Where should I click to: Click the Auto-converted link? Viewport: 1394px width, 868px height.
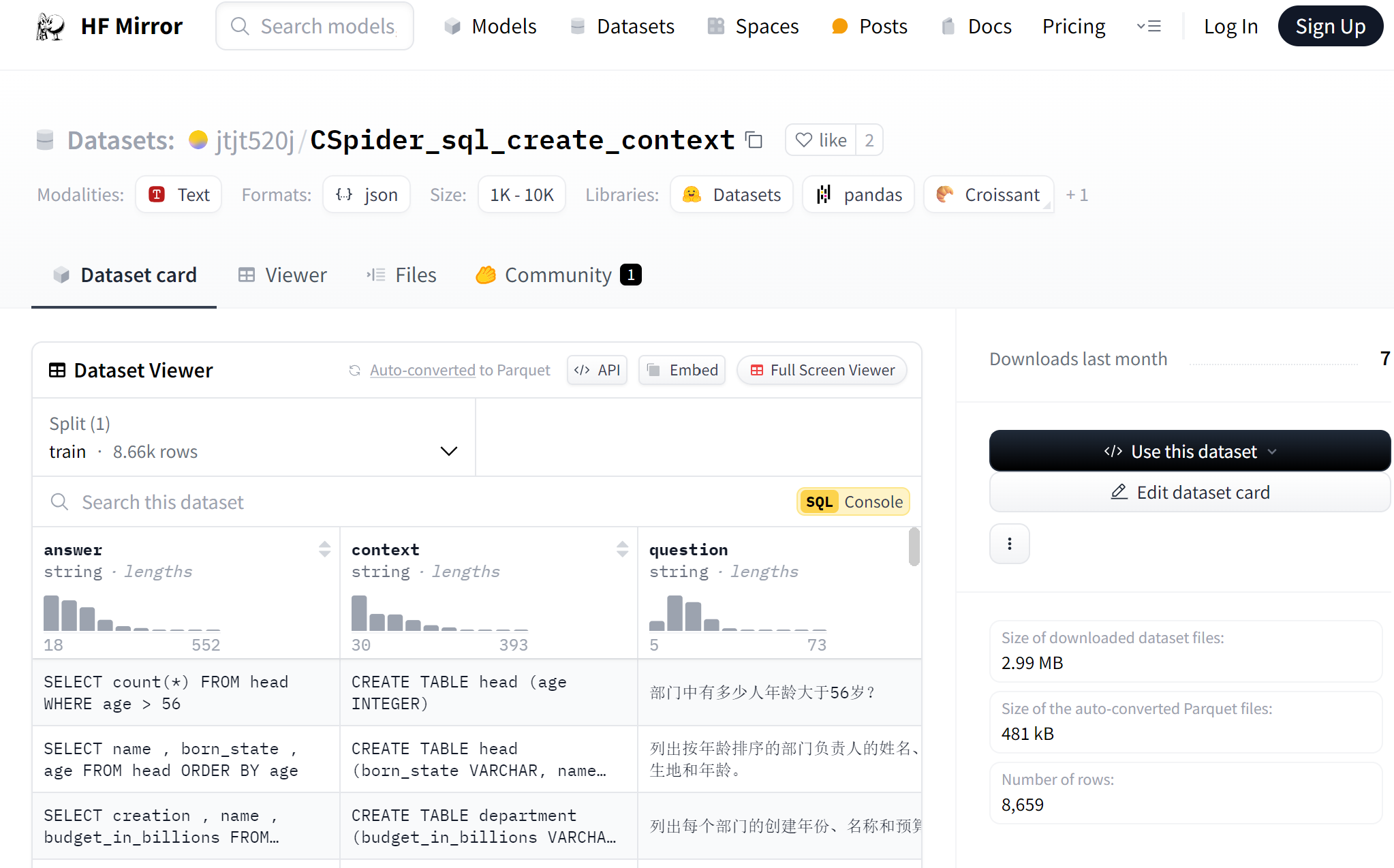coord(422,371)
